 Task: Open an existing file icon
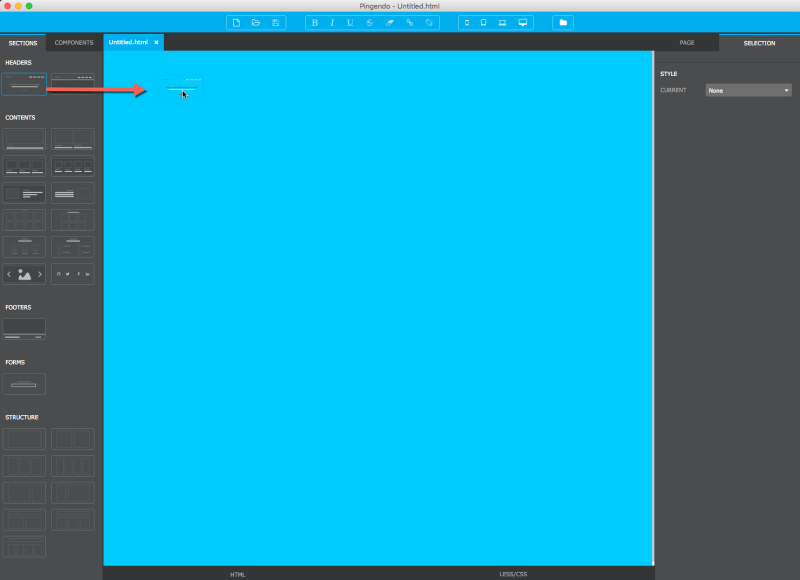tap(256, 22)
